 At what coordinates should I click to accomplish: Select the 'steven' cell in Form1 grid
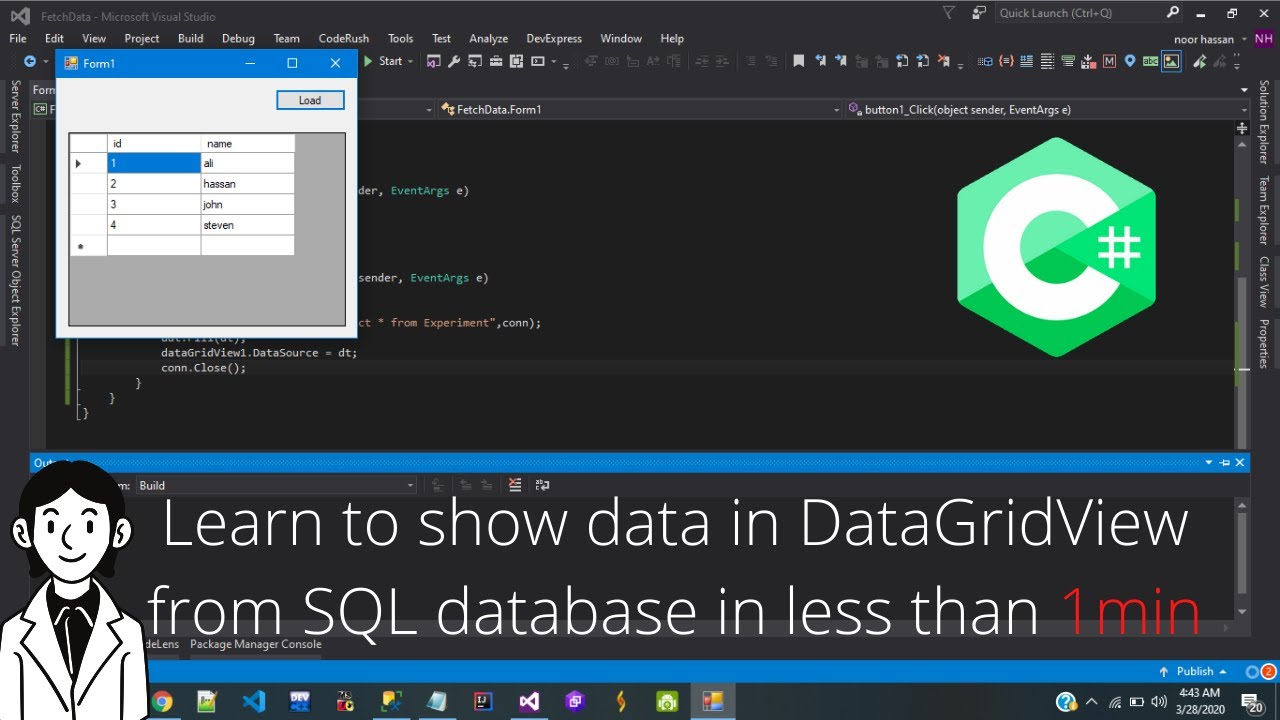(x=248, y=225)
